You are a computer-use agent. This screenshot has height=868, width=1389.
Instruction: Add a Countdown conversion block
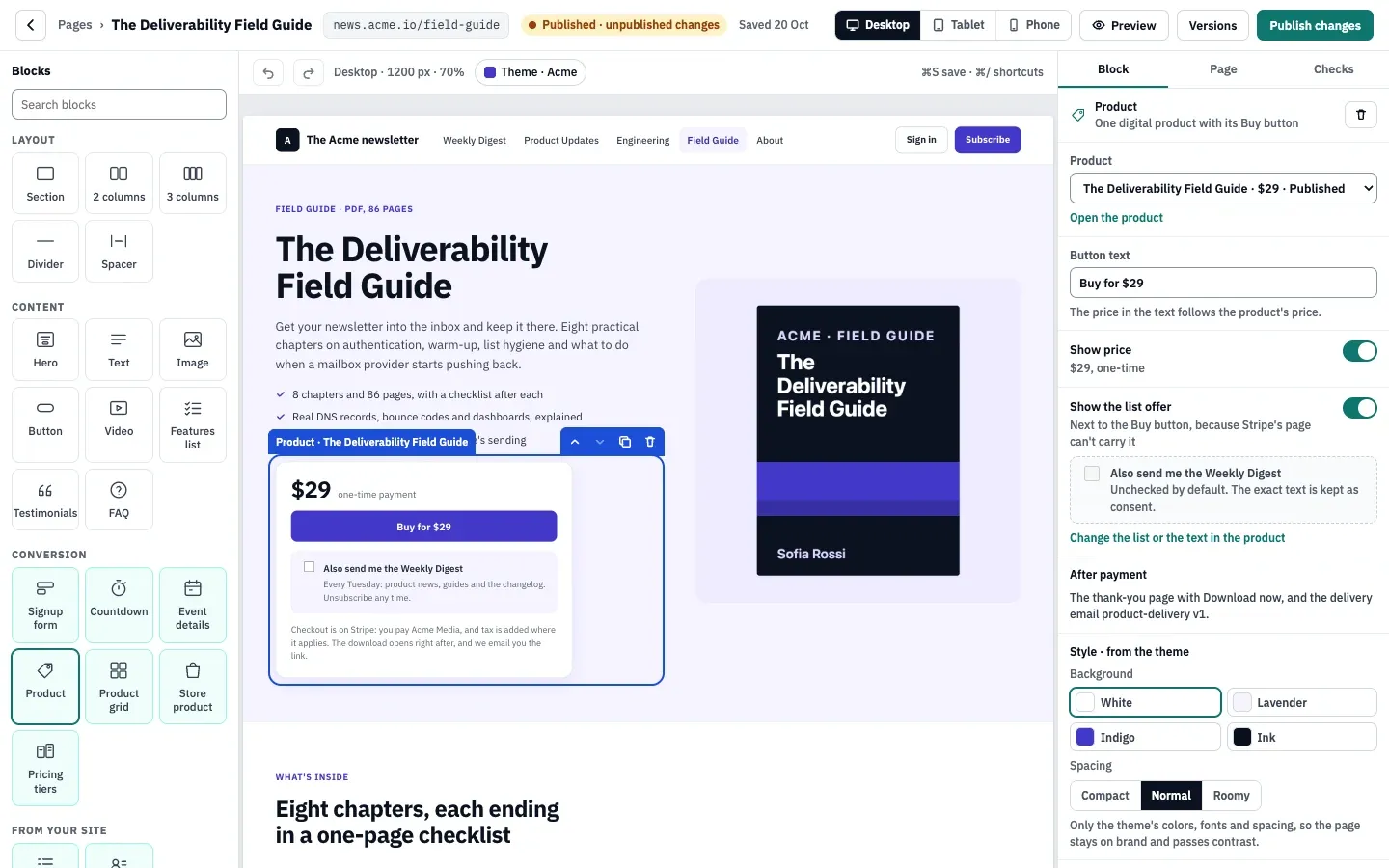click(119, 605)
